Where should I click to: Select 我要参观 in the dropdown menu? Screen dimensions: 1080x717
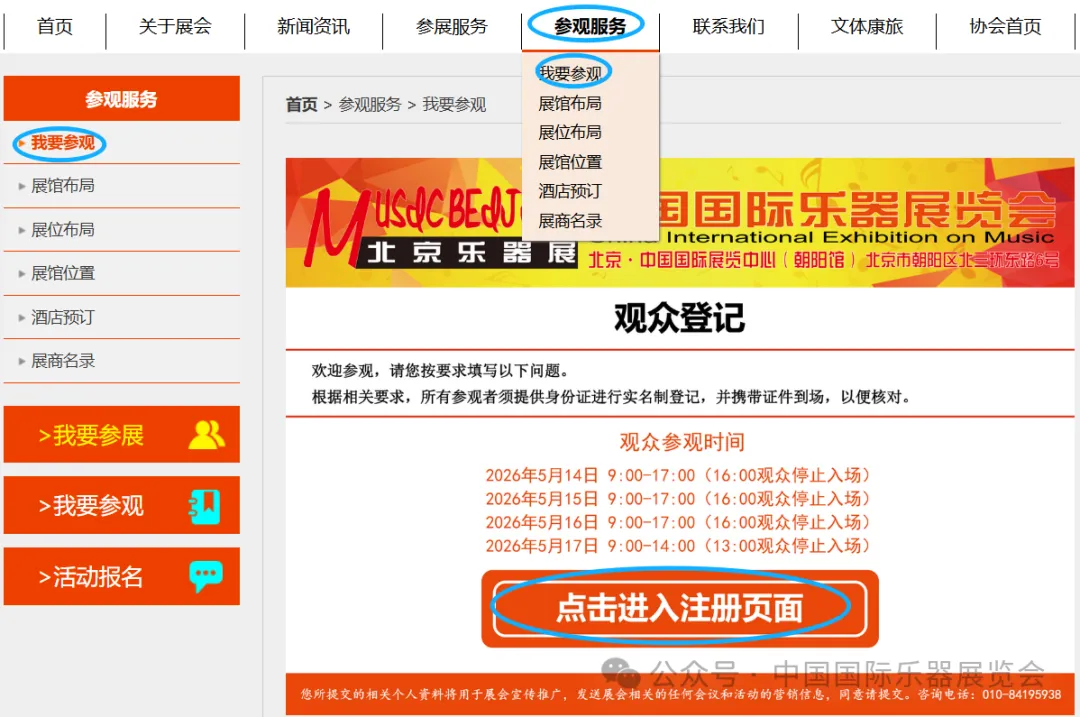[570, 73]
